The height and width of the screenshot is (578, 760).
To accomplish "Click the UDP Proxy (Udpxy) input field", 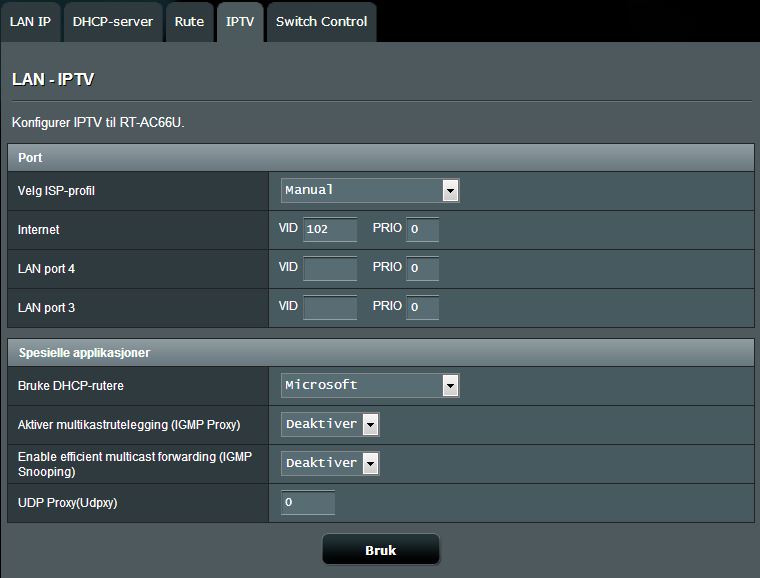I will pyautogui.click(x=308, y=502).
